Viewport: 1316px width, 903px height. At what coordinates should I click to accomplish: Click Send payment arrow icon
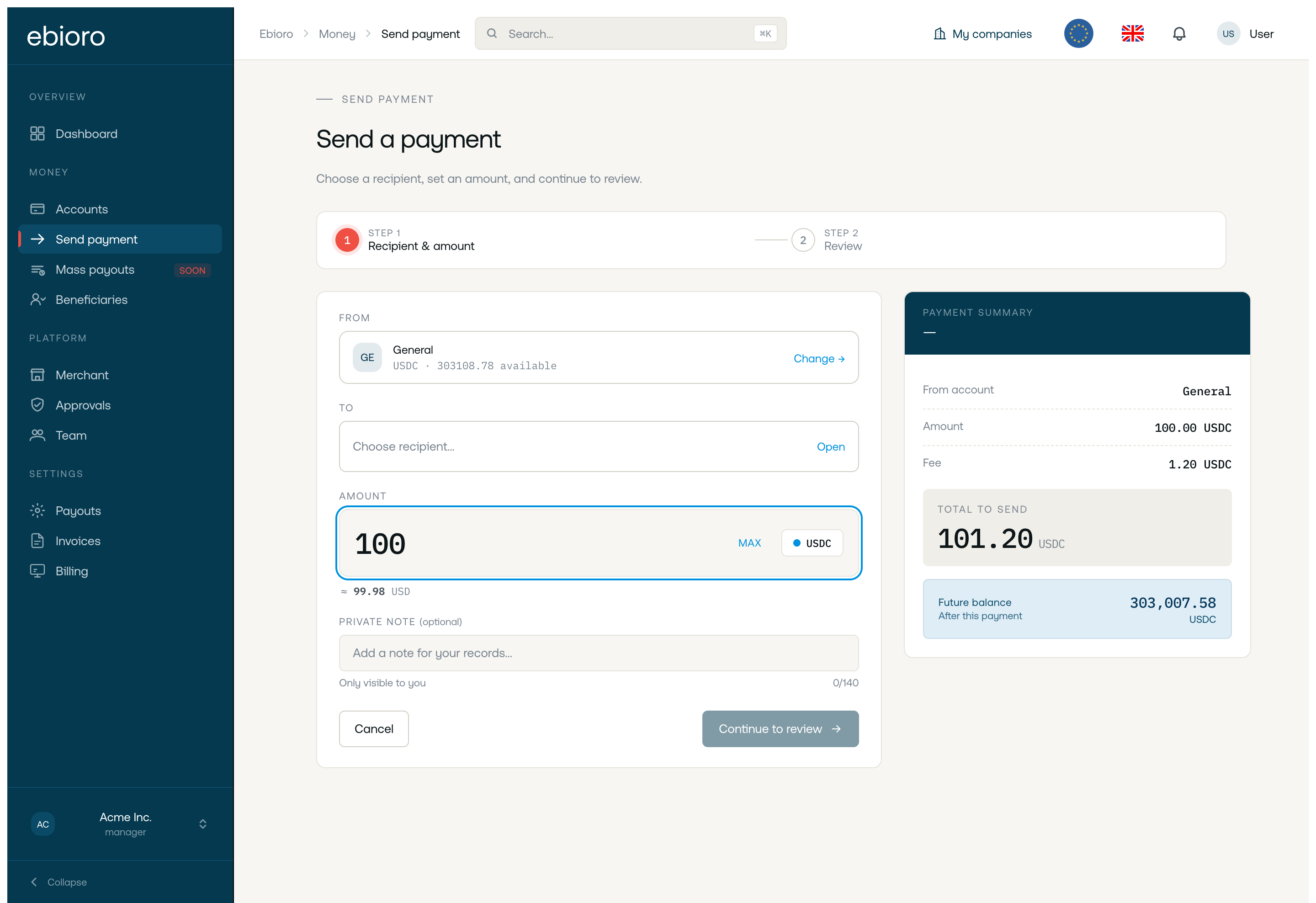point(37,239)
